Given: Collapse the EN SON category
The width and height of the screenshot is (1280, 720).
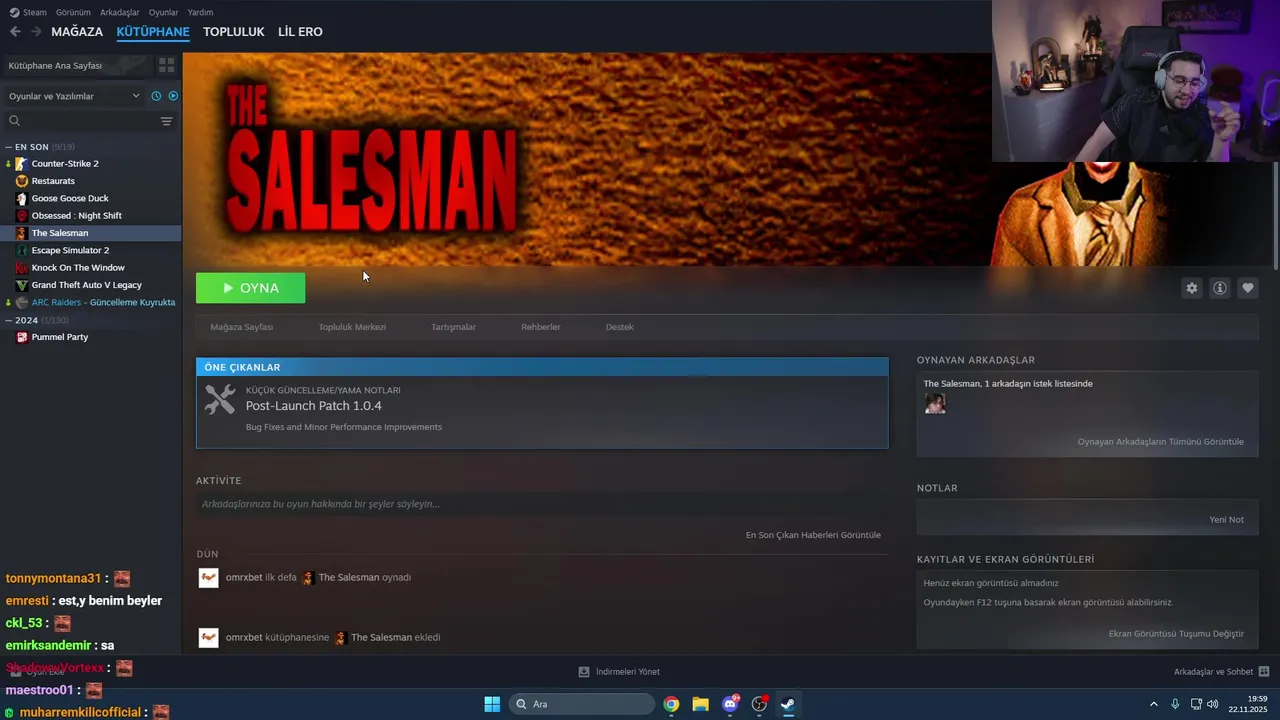Looking at the screenshot, I should tap(9, 147).
